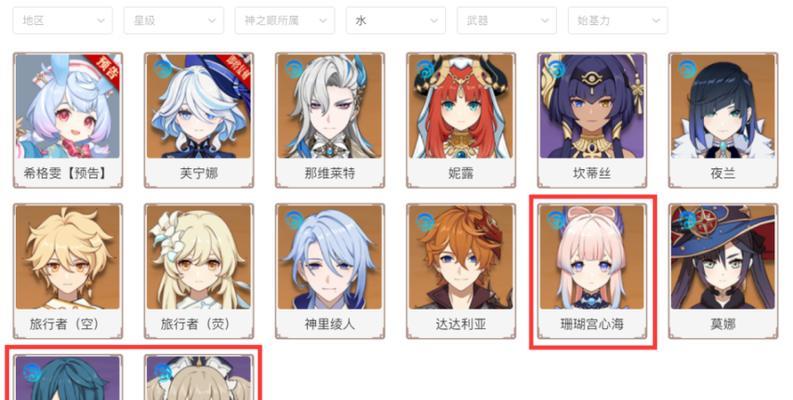Select the 神里绫人 character portrait
The width and height of the screenshot is (793, 400).
330,257
